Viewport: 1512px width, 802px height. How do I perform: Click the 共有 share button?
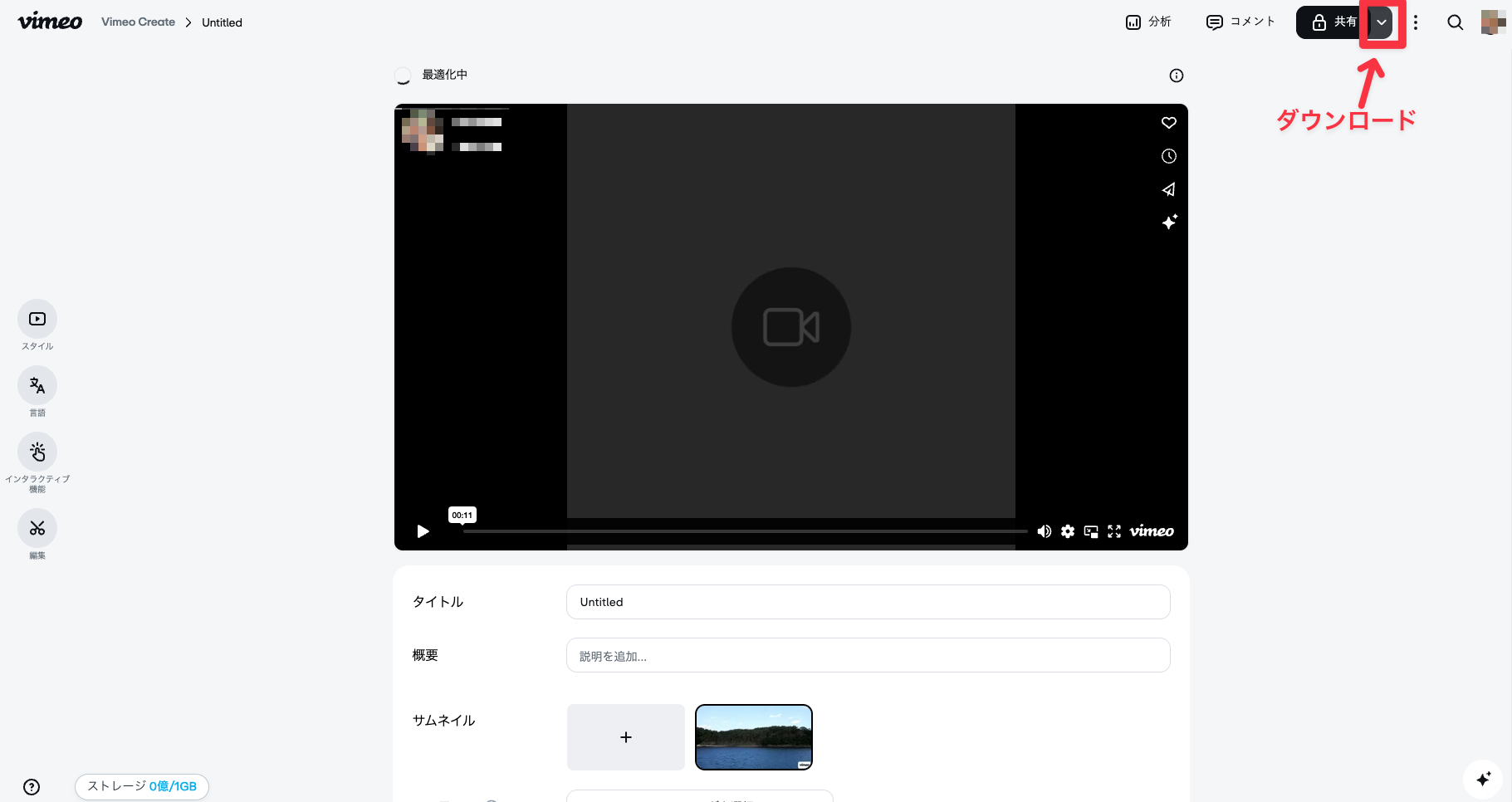pyautogui.click(x=1333, y=22)
